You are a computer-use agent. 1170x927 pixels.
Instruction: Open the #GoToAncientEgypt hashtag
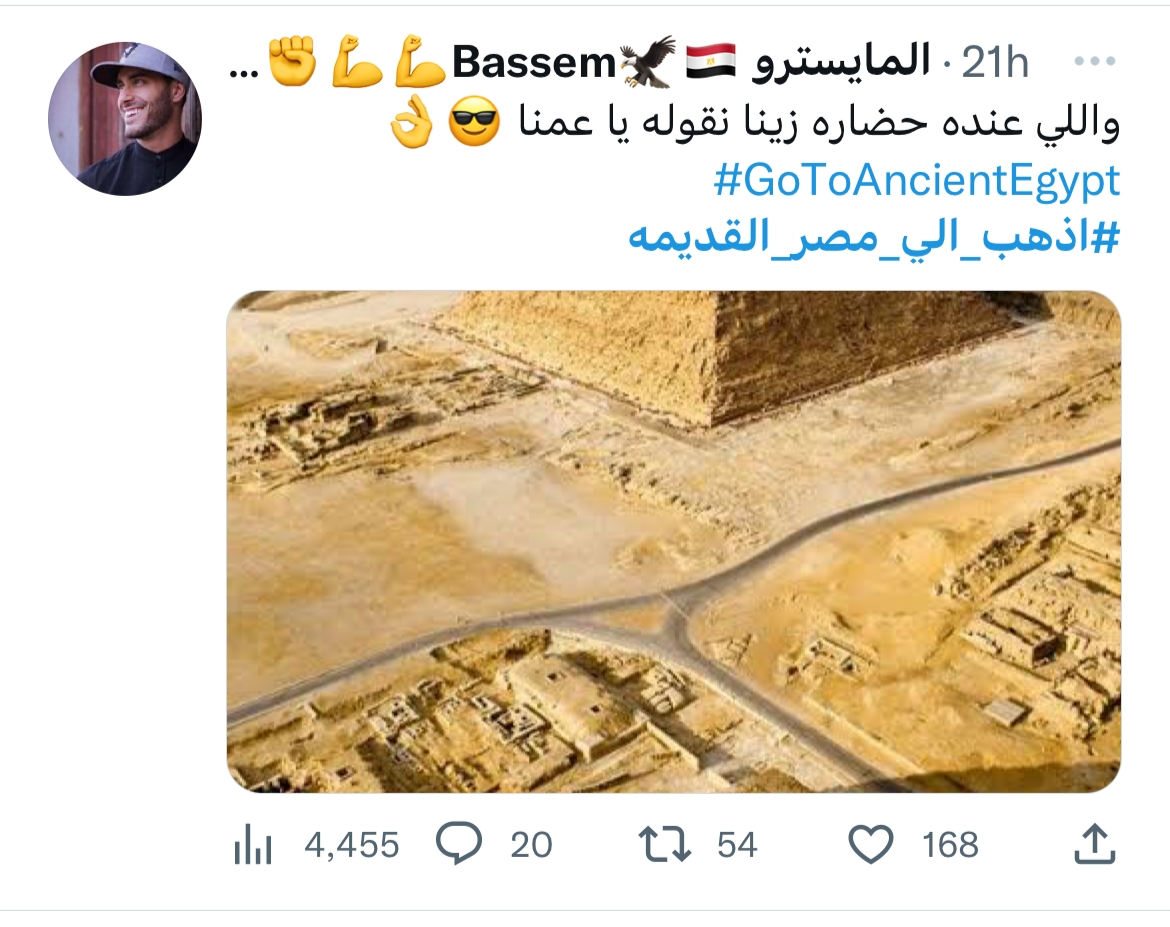917,182
